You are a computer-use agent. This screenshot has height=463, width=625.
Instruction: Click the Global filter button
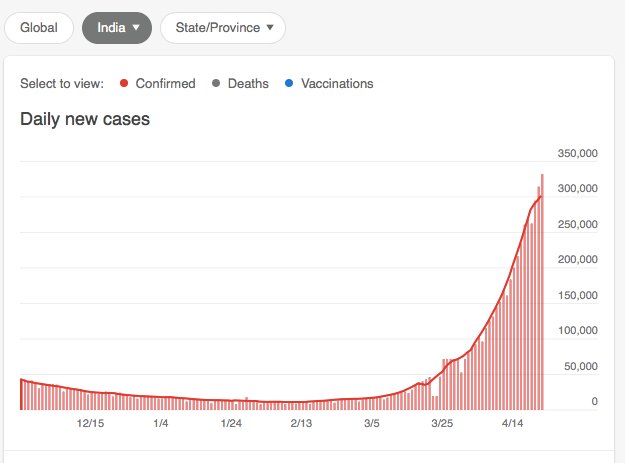point(39,28)
